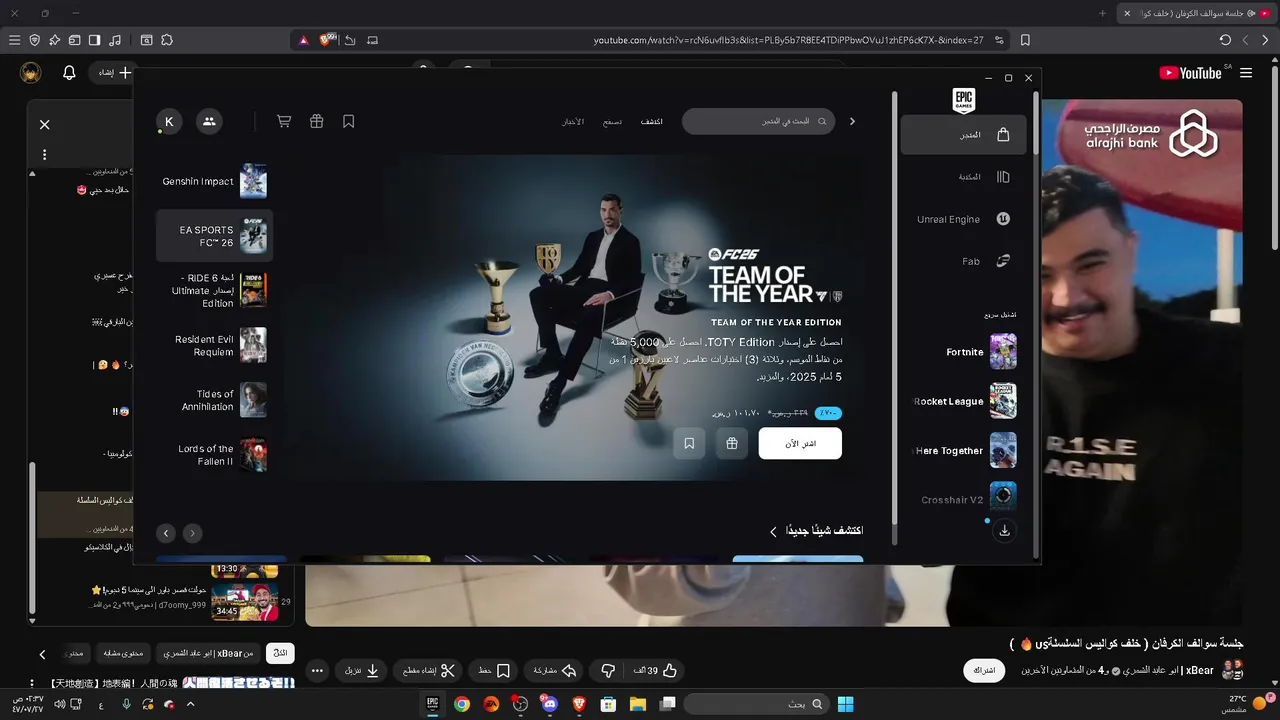
Task: Open the YouTube Create button
Action: click(x=114, y=73)
